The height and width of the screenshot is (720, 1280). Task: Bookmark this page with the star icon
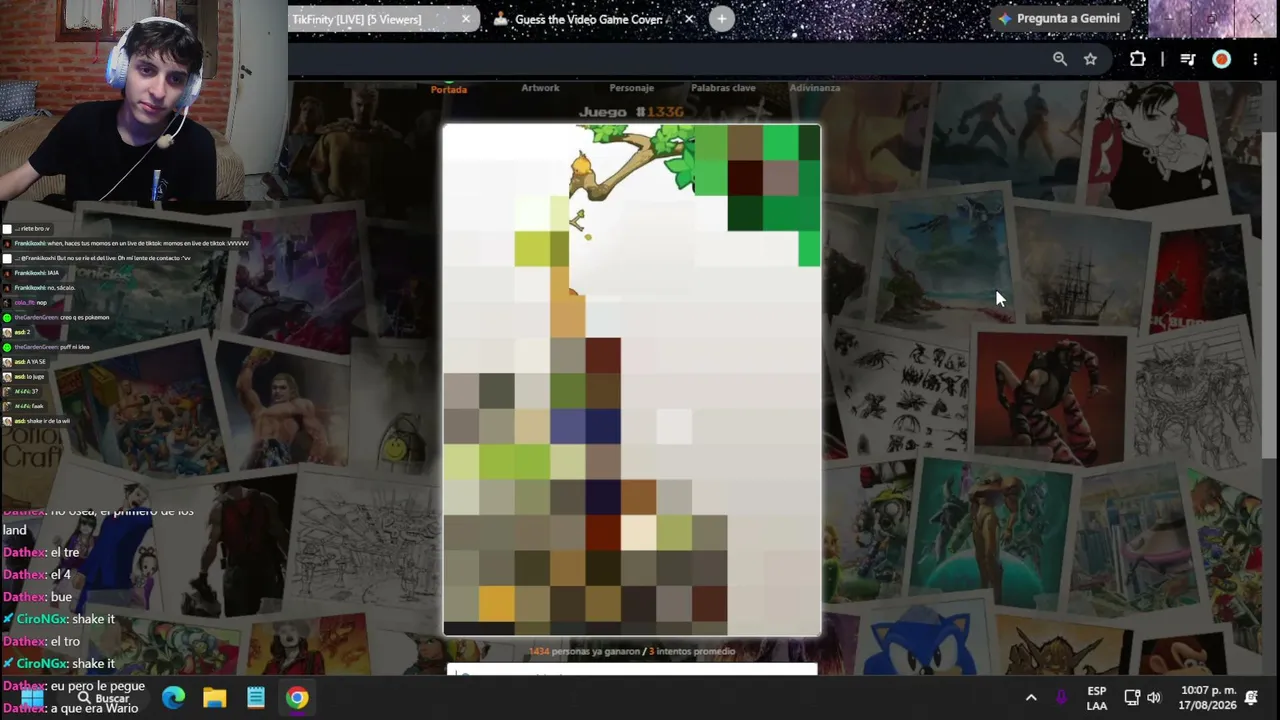pos(1090,59)
